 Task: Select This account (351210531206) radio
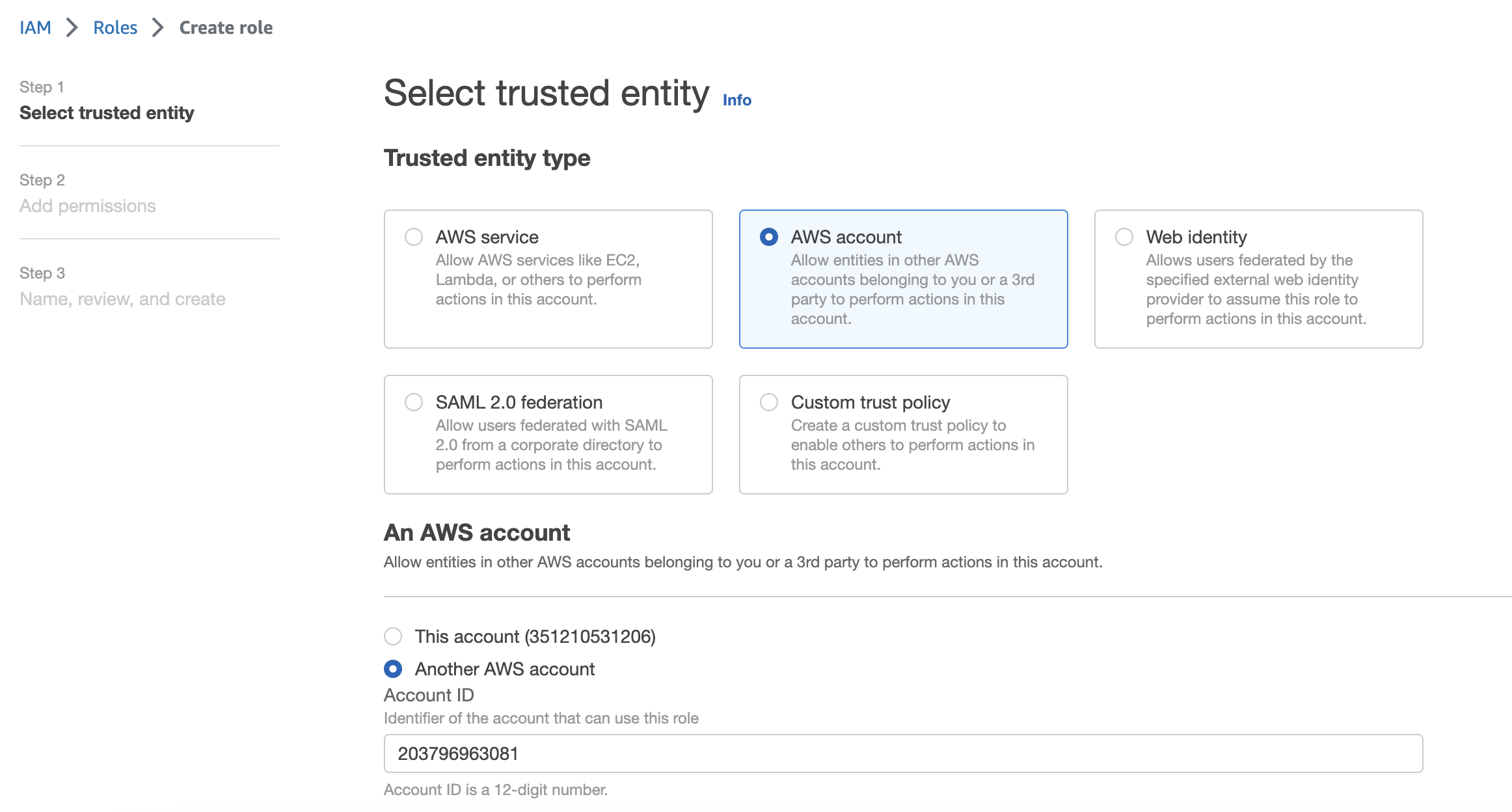393,636
